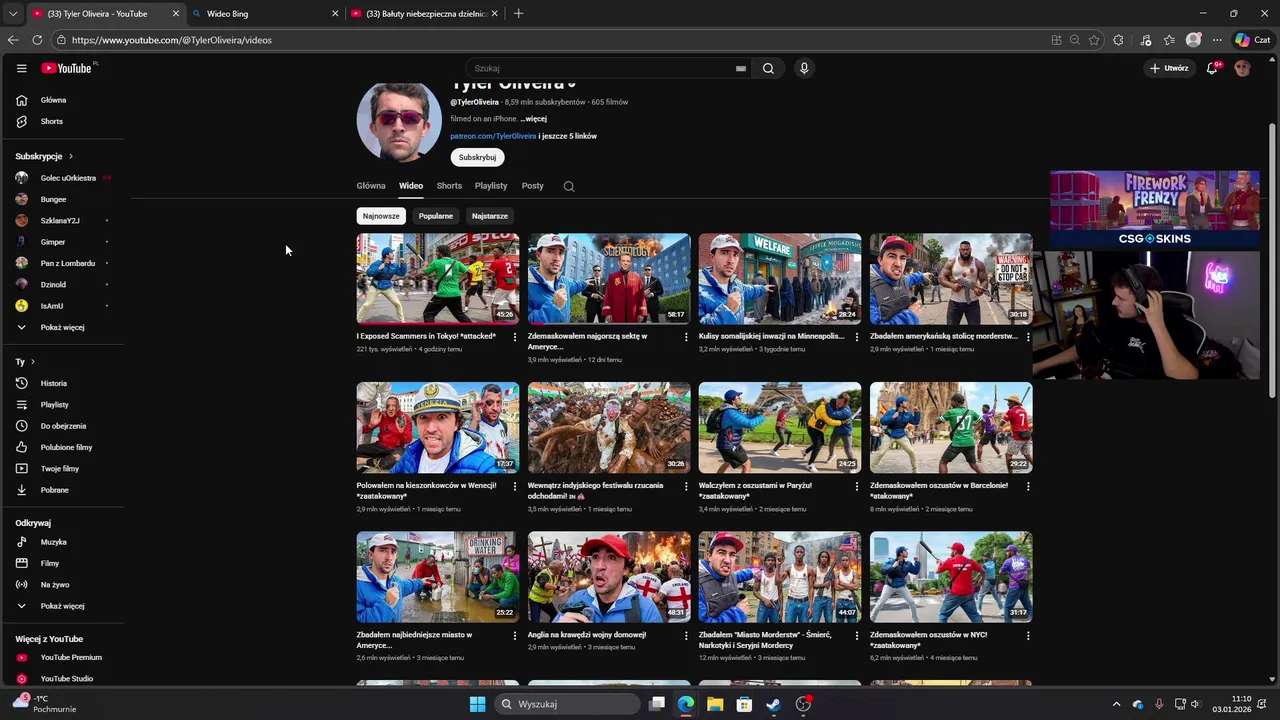Open the on-screen keyboard icon in search box
This screenshot has width=1280, height=720.
click(741, 68)
